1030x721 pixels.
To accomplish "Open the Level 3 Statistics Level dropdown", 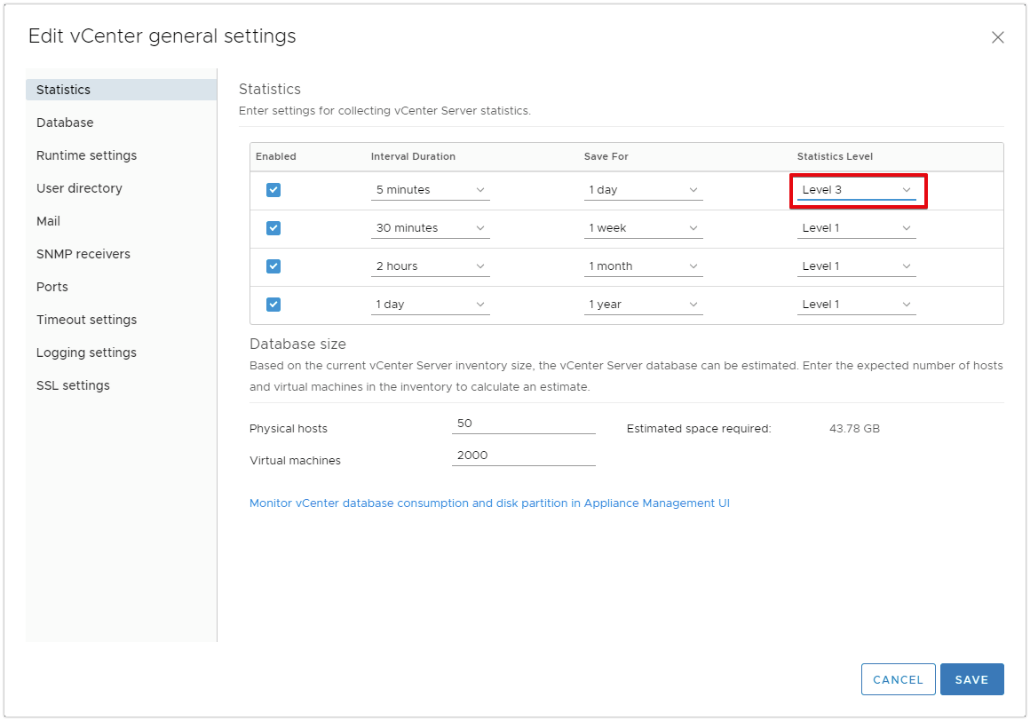I will click(856, 190).
